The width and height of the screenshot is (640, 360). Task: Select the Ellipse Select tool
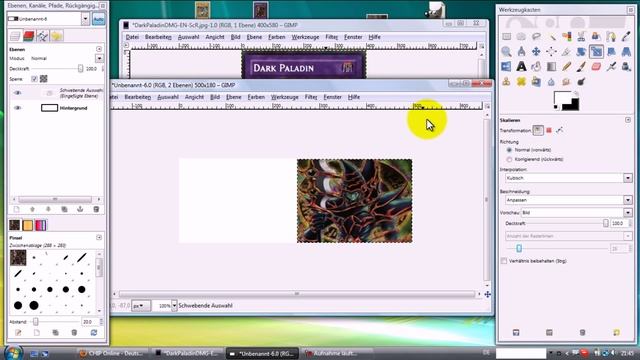[x=521, y=37]
